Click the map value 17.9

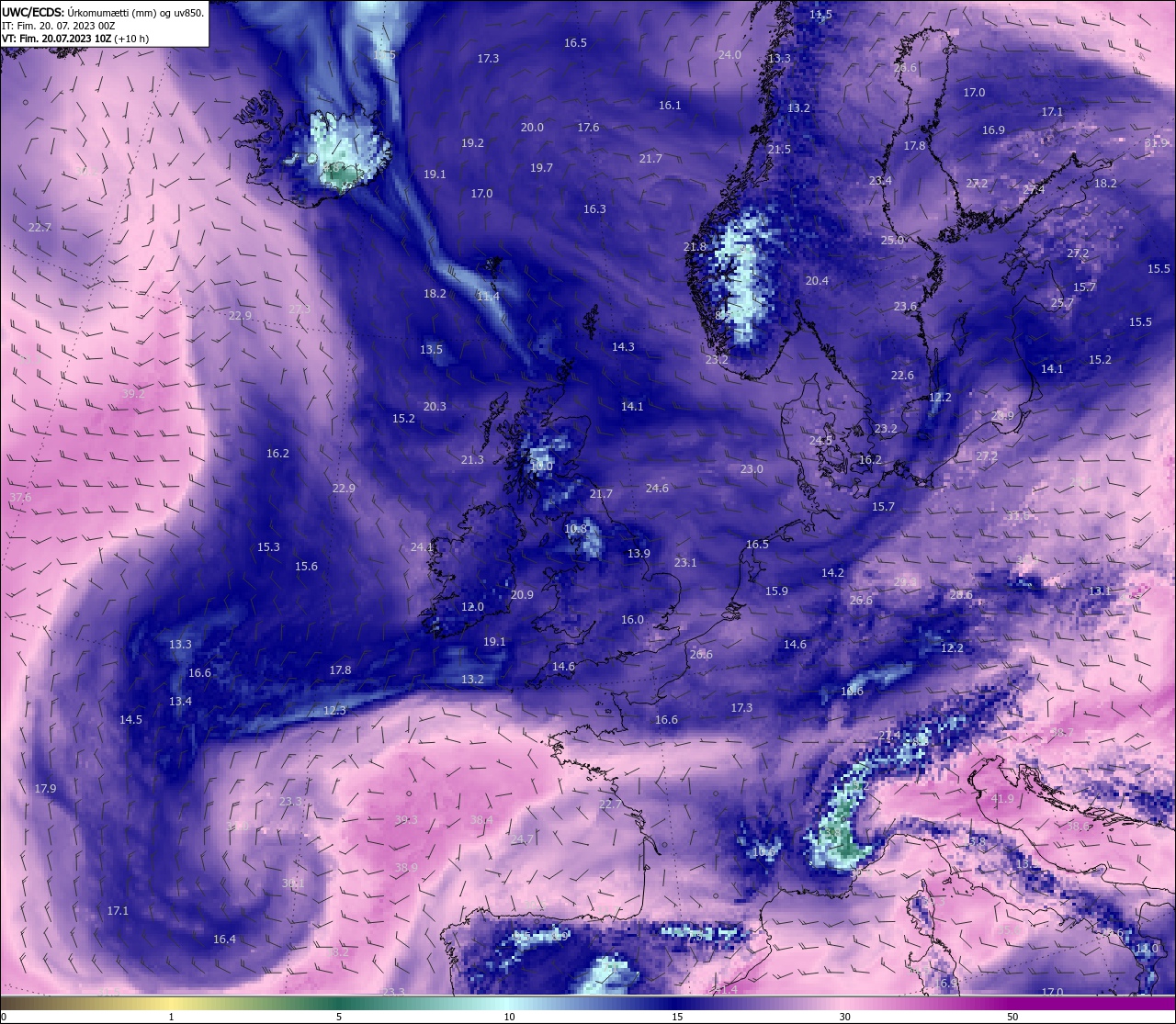point(45,789)
